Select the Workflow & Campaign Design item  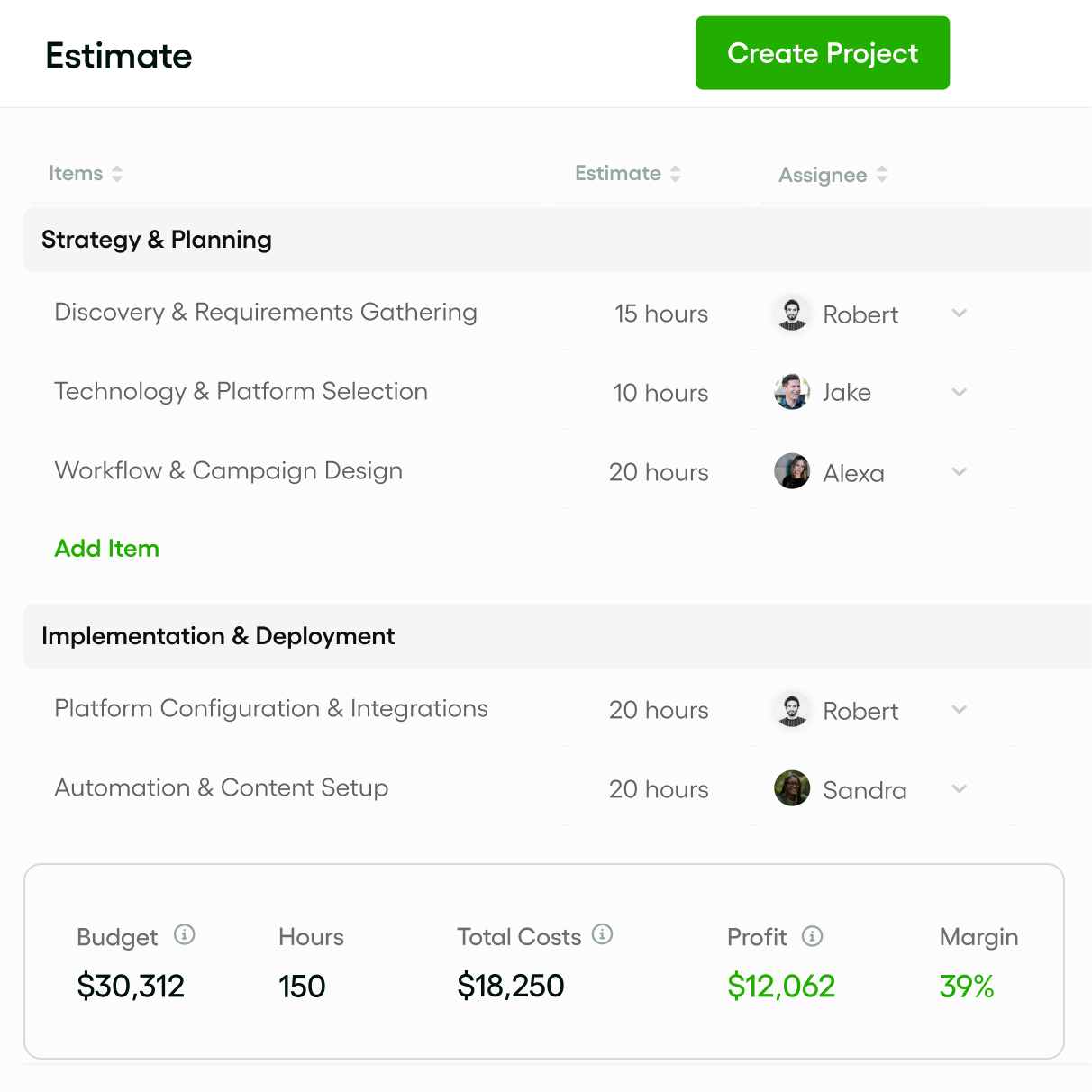pos(229,471)
